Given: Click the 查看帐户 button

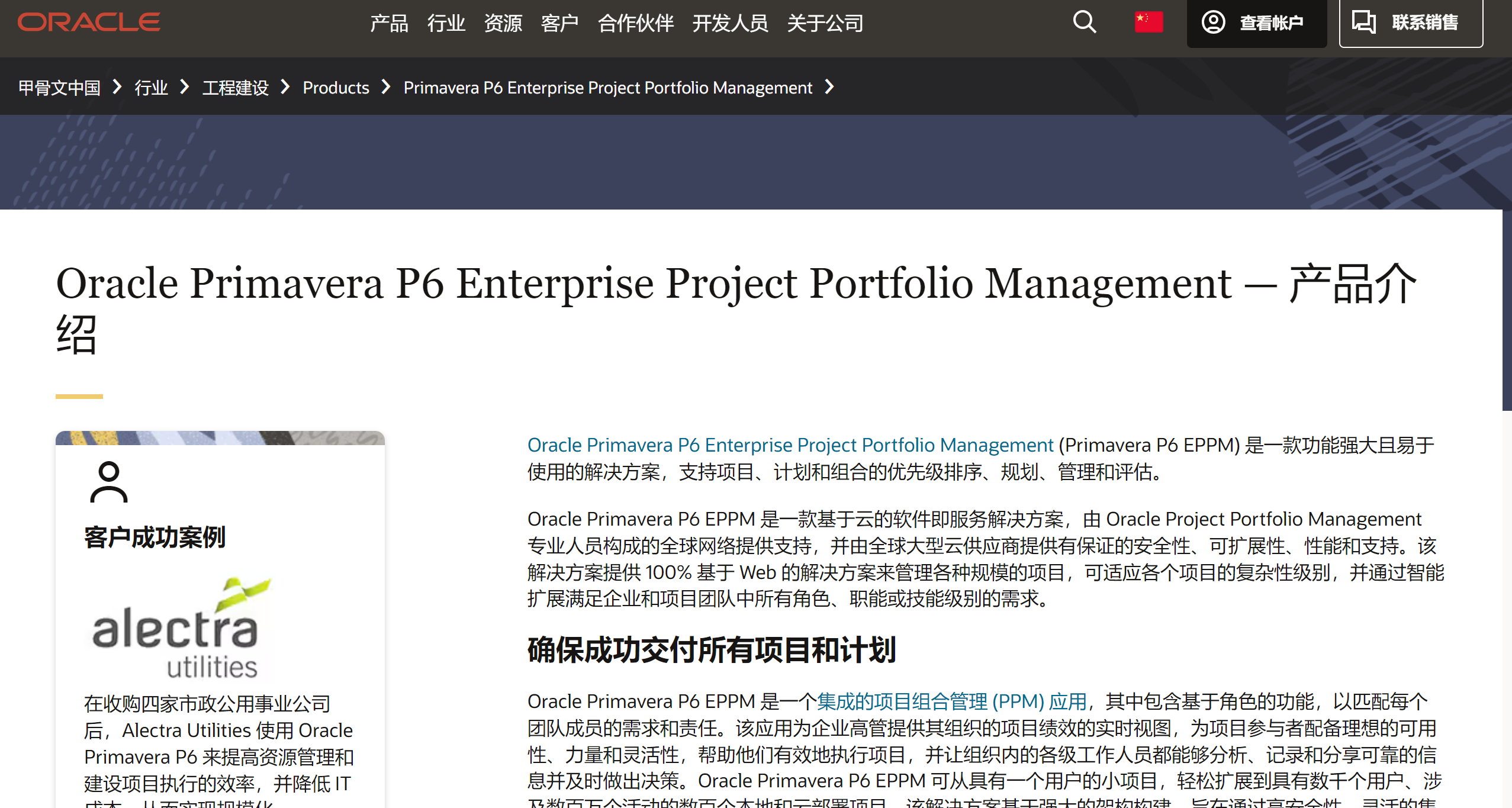Looking at the screenshot, I should point(1270,22).
